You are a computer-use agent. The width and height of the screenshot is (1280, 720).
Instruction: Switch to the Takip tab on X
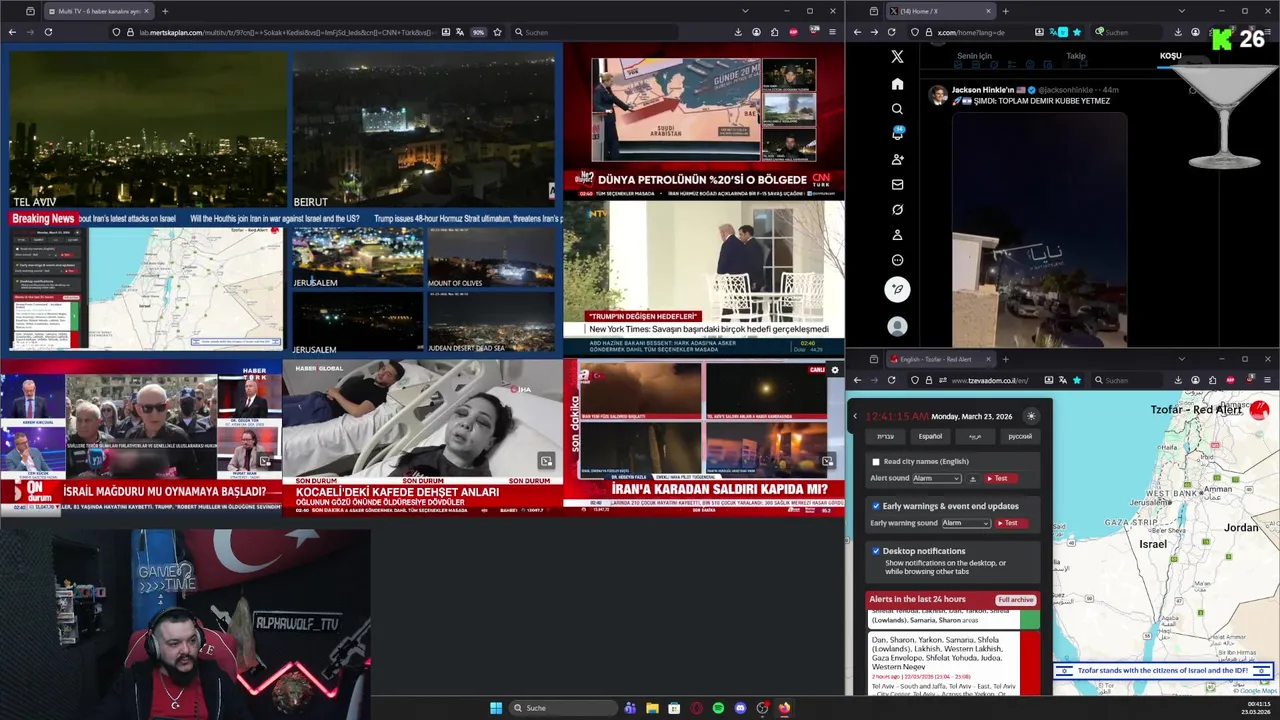pyautogui.click(x=1076, y=56)
